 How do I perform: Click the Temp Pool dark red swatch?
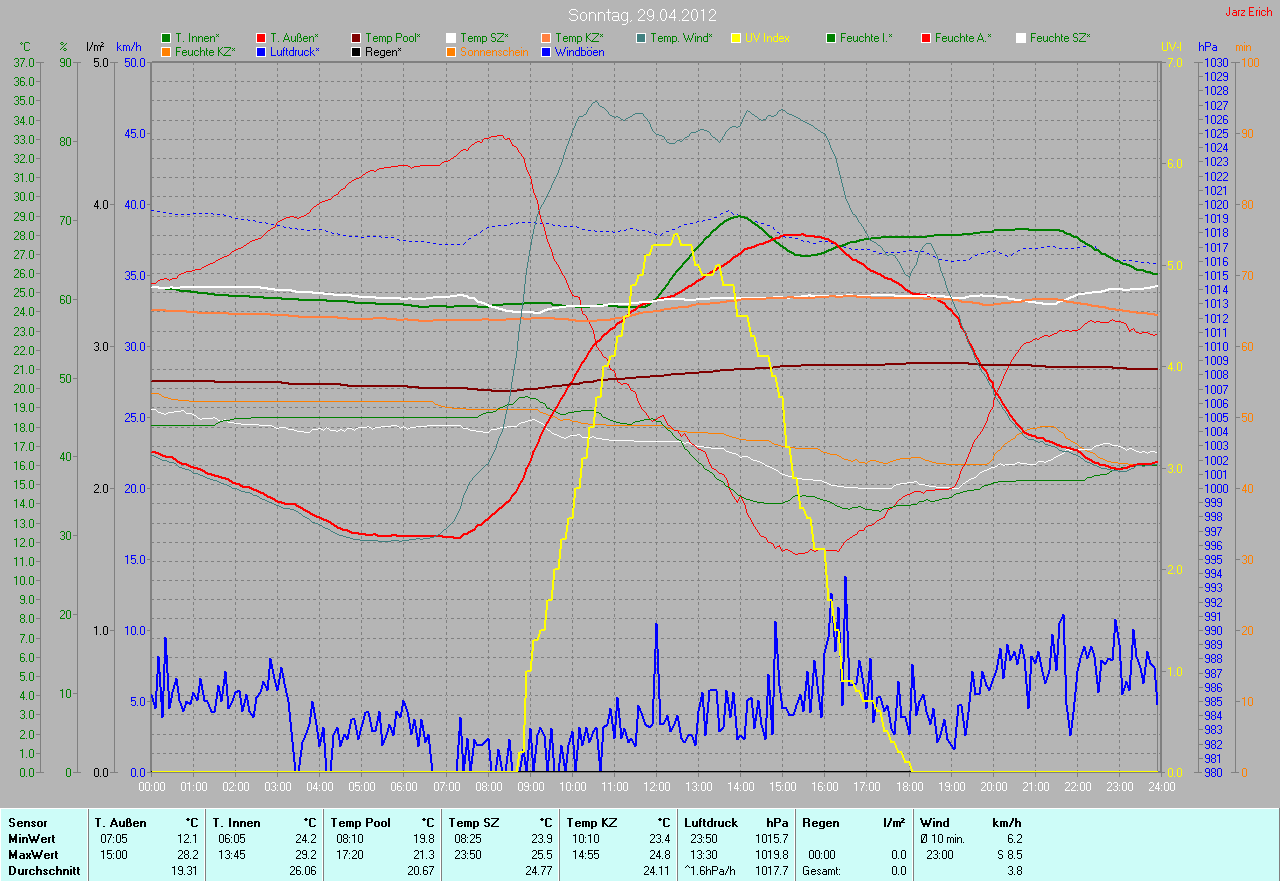pyautogui.click(x=356, y=37)
